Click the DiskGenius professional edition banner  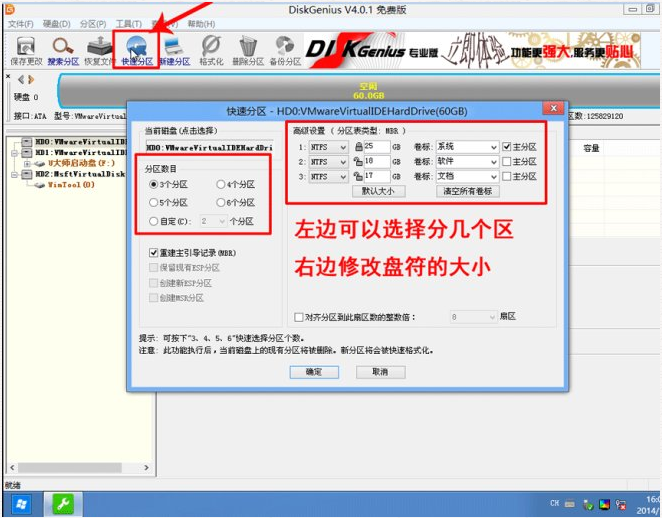click(x=472, y=51)
